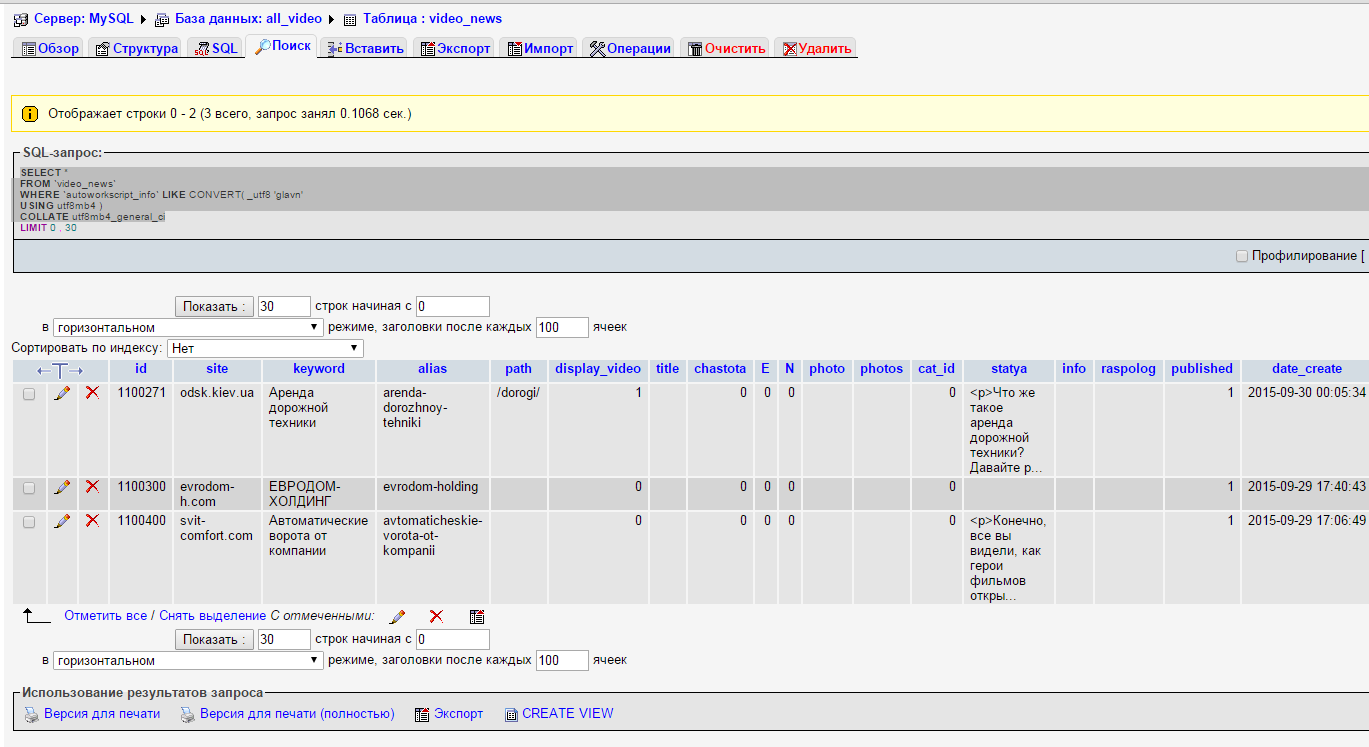Click Таблица: video_news breadcrumb link
The width and height of the screenshot is (1369, 747).
(432, 19)
